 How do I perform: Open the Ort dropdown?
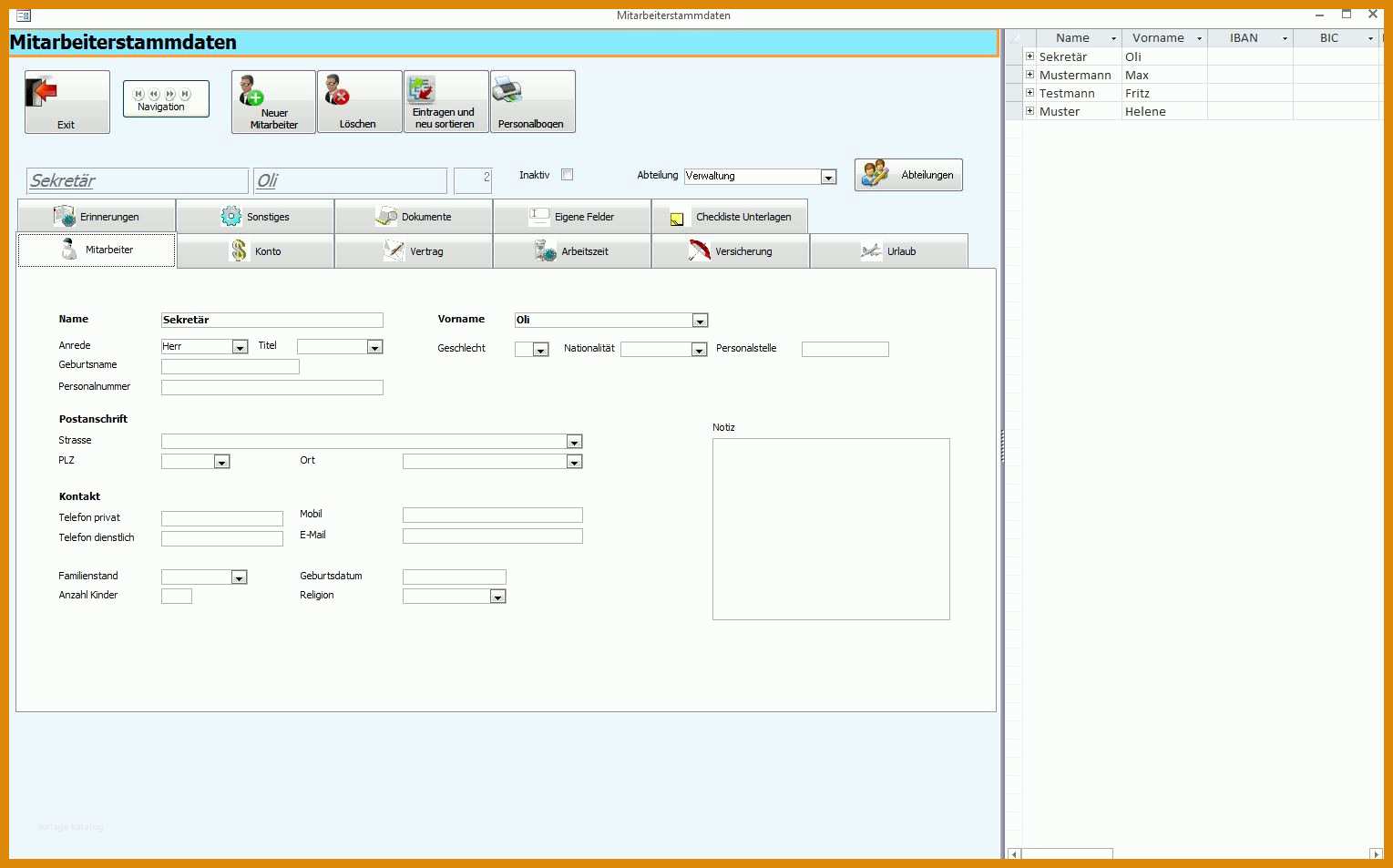[x=574, y=463]
